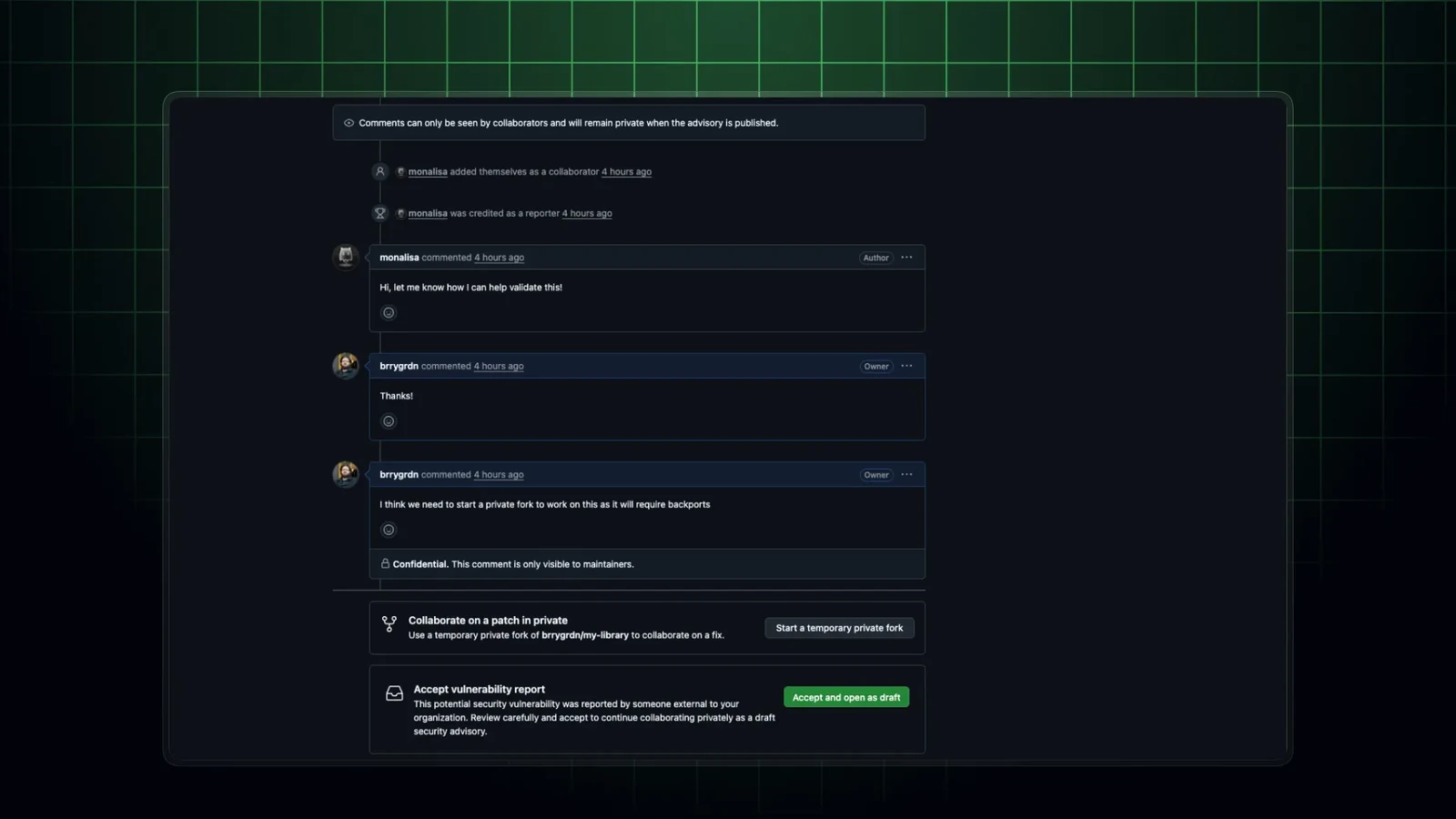Click monalisa's avatar beside her comment

[x=346, y=258]
